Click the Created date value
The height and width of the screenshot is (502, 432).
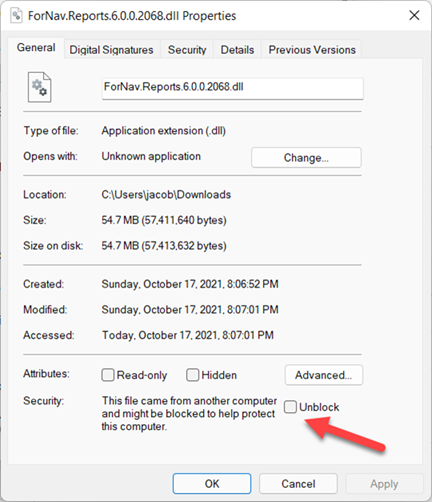coord(190,284)
